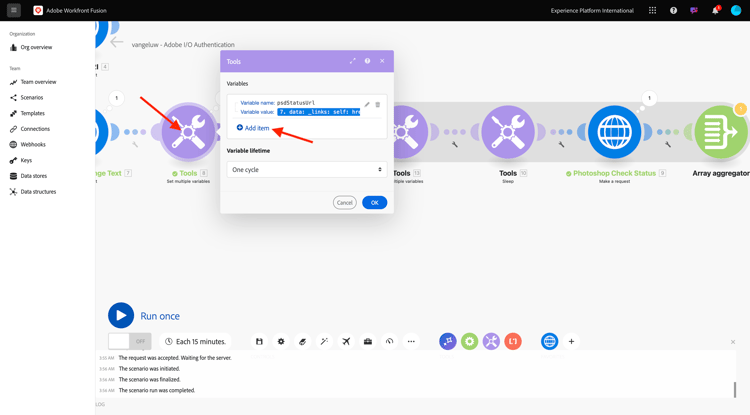750x415 pixels.
Task: Click the Explain flow airplane icon
Action: pos(346,341)
